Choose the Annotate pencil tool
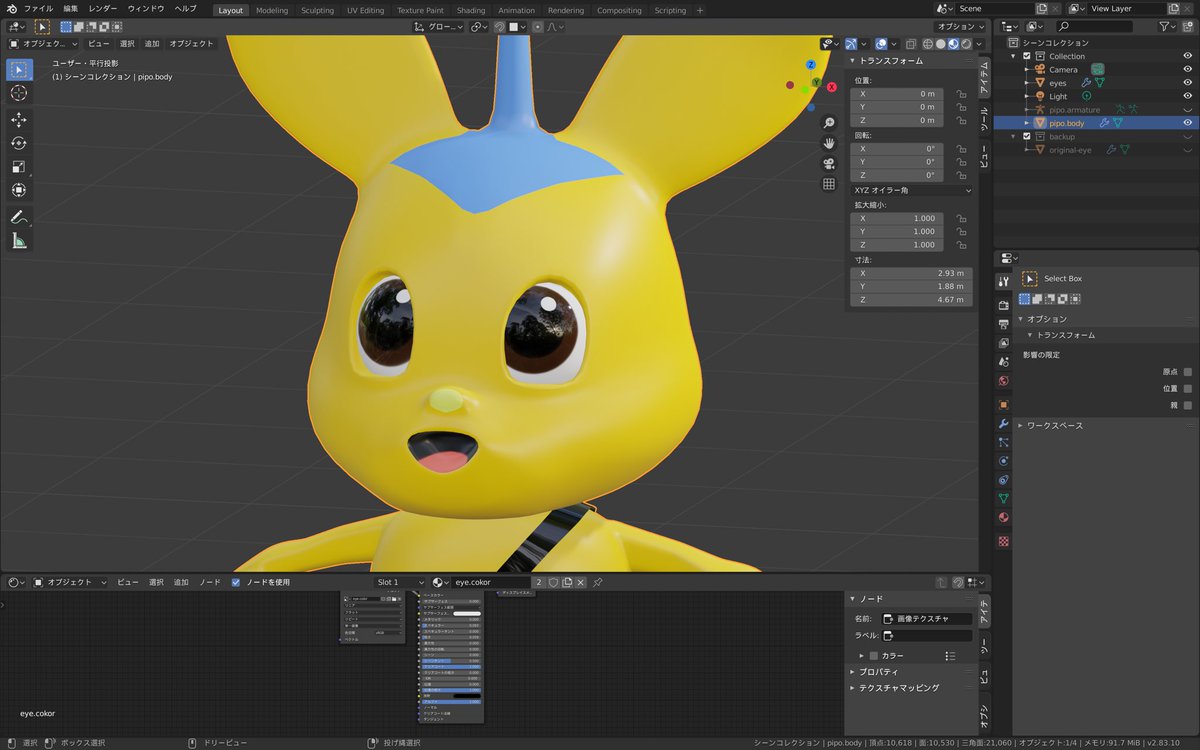The height and width of the screenshot is (750, 1200). point(19,217)
